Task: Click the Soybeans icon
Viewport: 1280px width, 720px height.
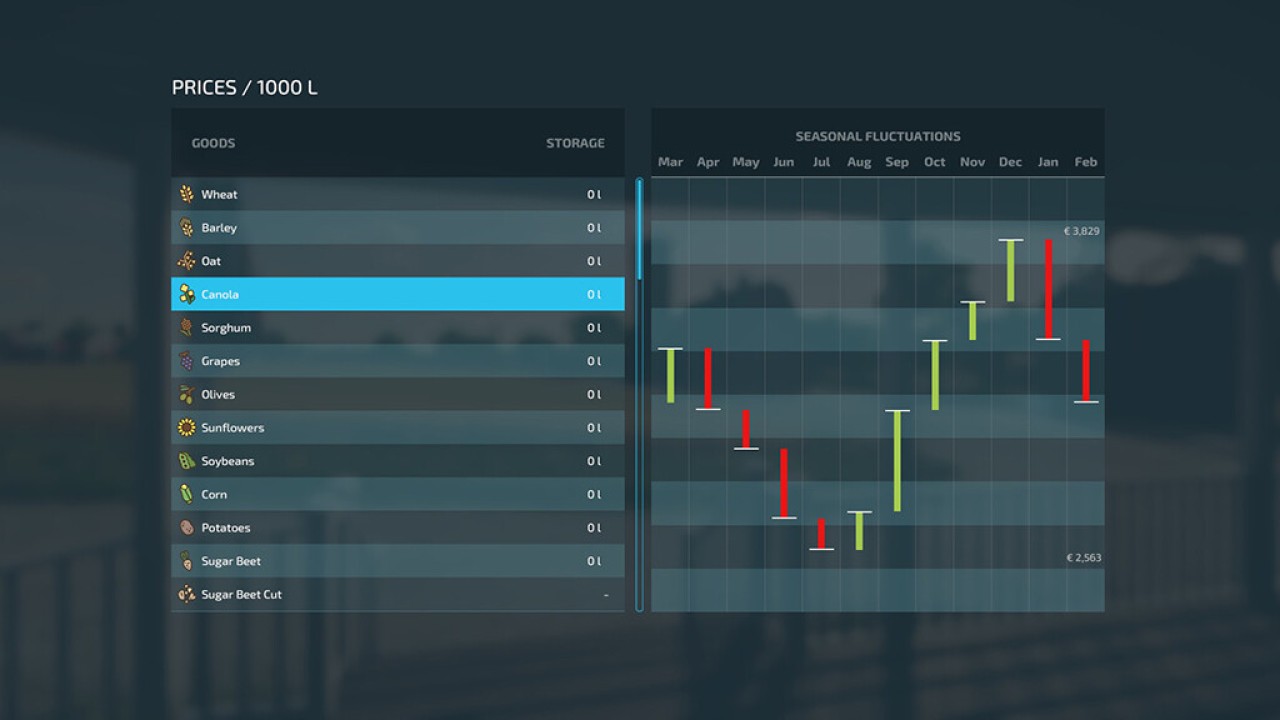Action: pos(186,461)
